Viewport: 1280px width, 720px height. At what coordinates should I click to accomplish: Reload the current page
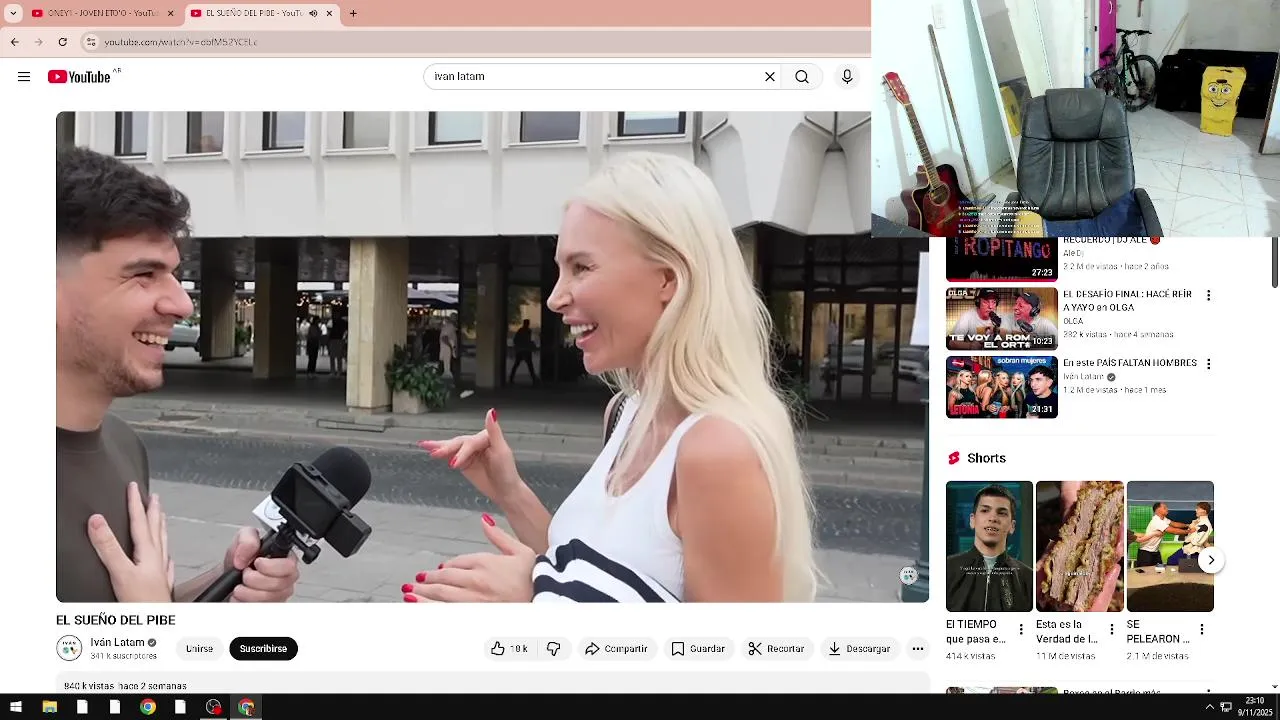tap(63, 42)
